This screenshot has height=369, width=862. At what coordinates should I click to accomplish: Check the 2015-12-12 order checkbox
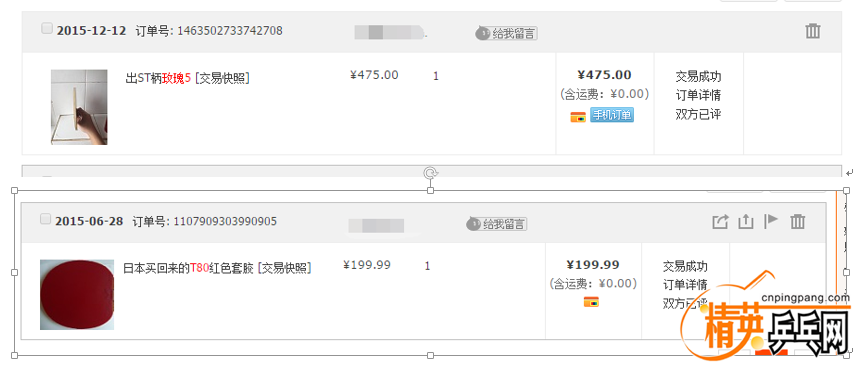[47, 29]
